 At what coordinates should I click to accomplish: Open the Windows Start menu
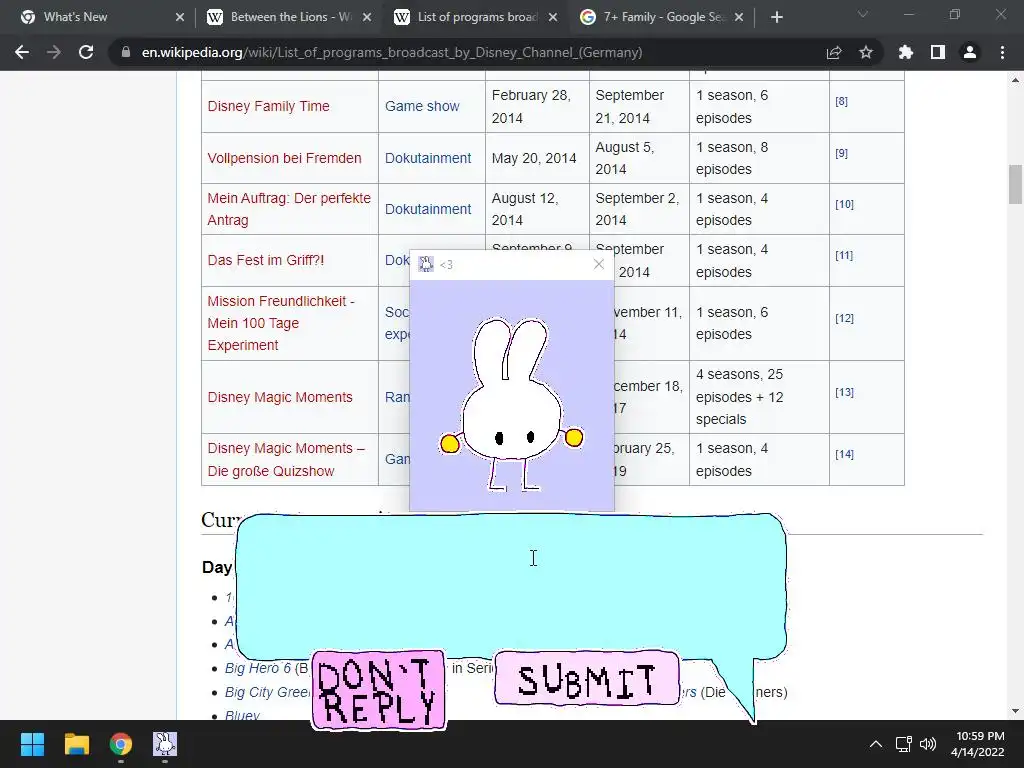(32, 744)
